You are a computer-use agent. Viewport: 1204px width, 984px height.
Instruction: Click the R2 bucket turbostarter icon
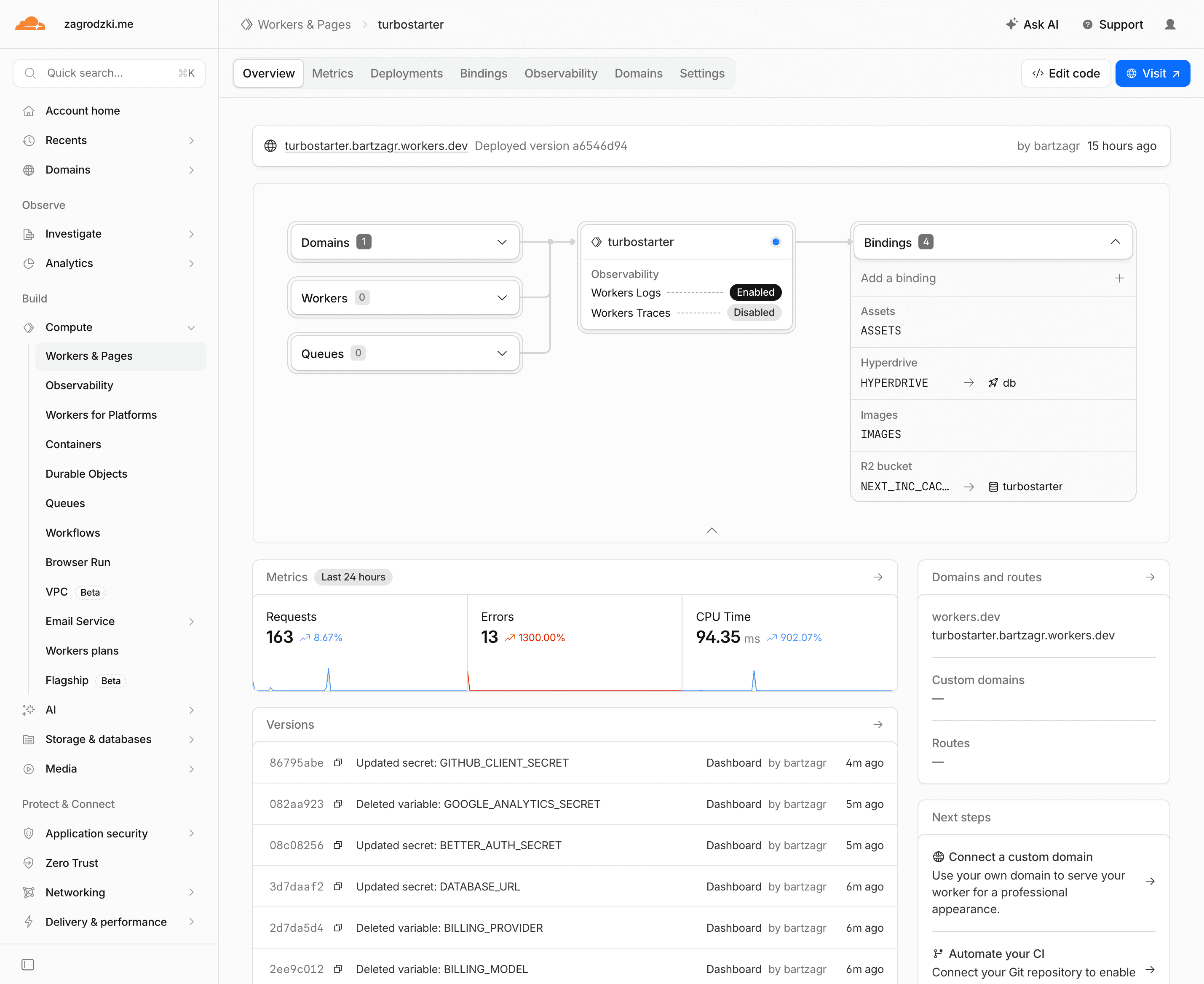coord(993,487)
